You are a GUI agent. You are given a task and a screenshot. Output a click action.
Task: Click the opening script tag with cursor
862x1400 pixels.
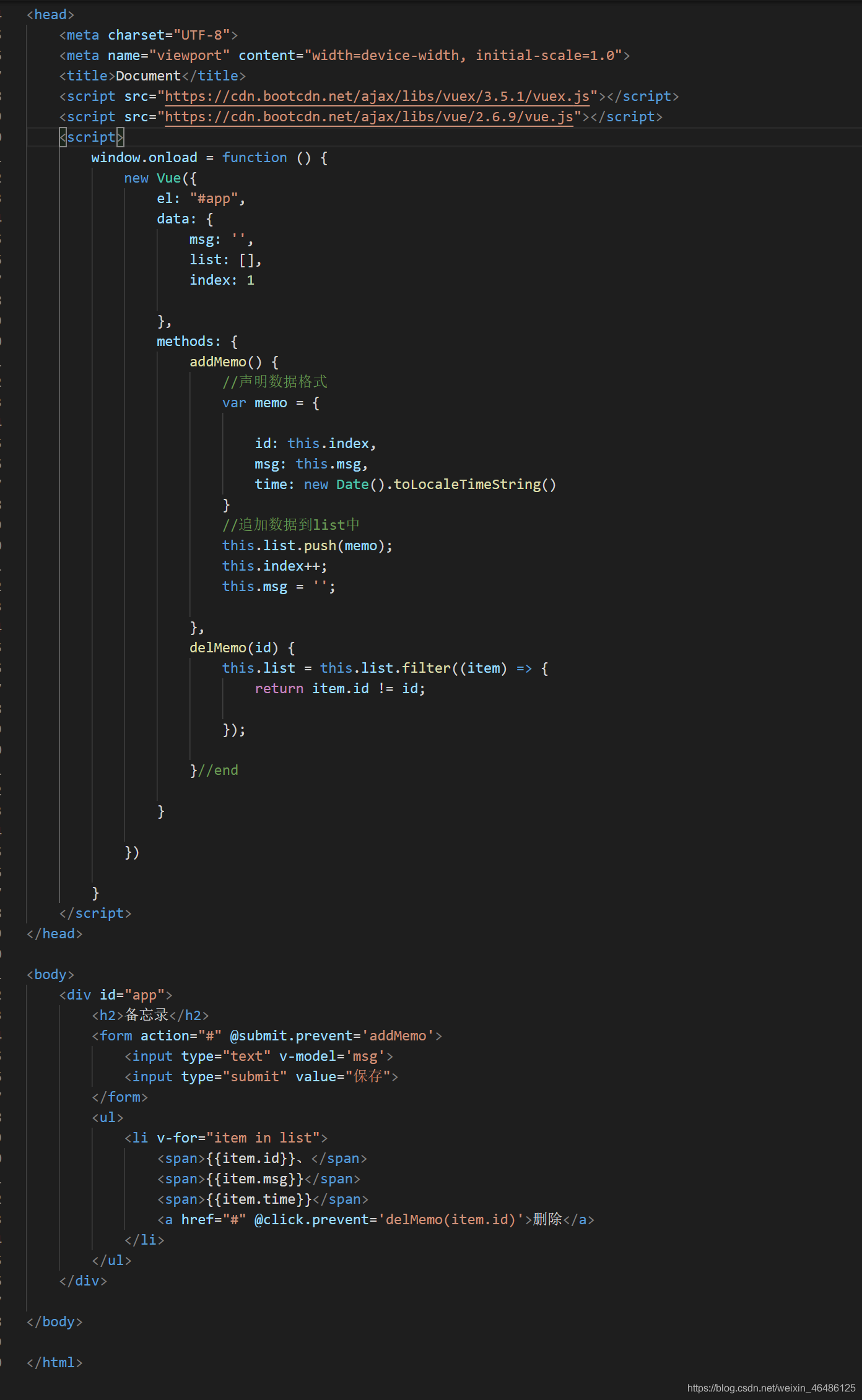[92, 137]
